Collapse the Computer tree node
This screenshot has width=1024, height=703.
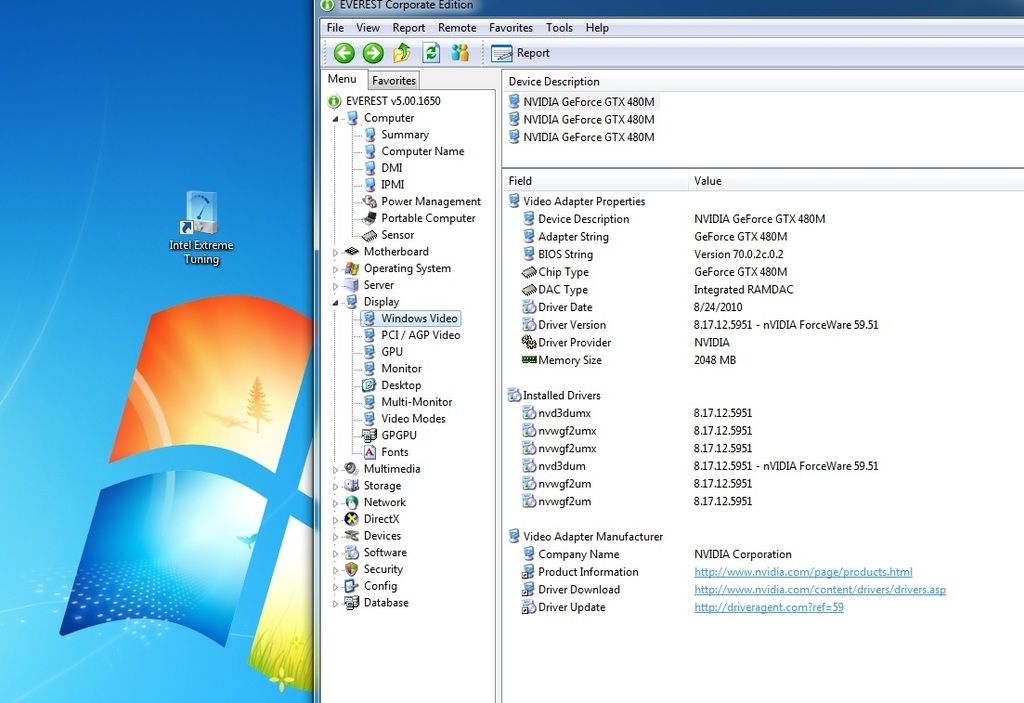tap(336, 119)
